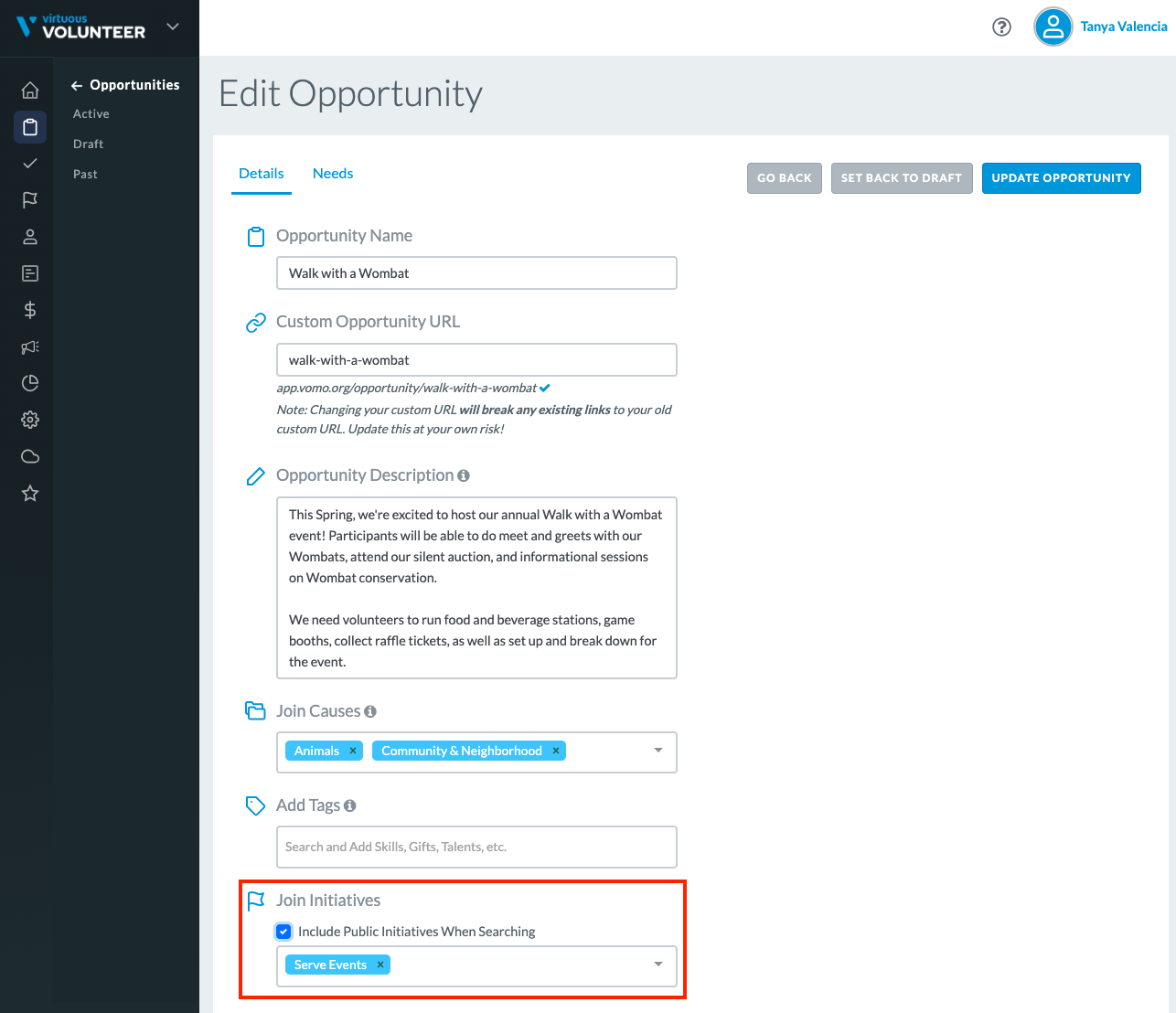Uncheck Include Public Initiatives When Searching
The height and width of the screenshot is (1013, 1176).
pos(283,932)
